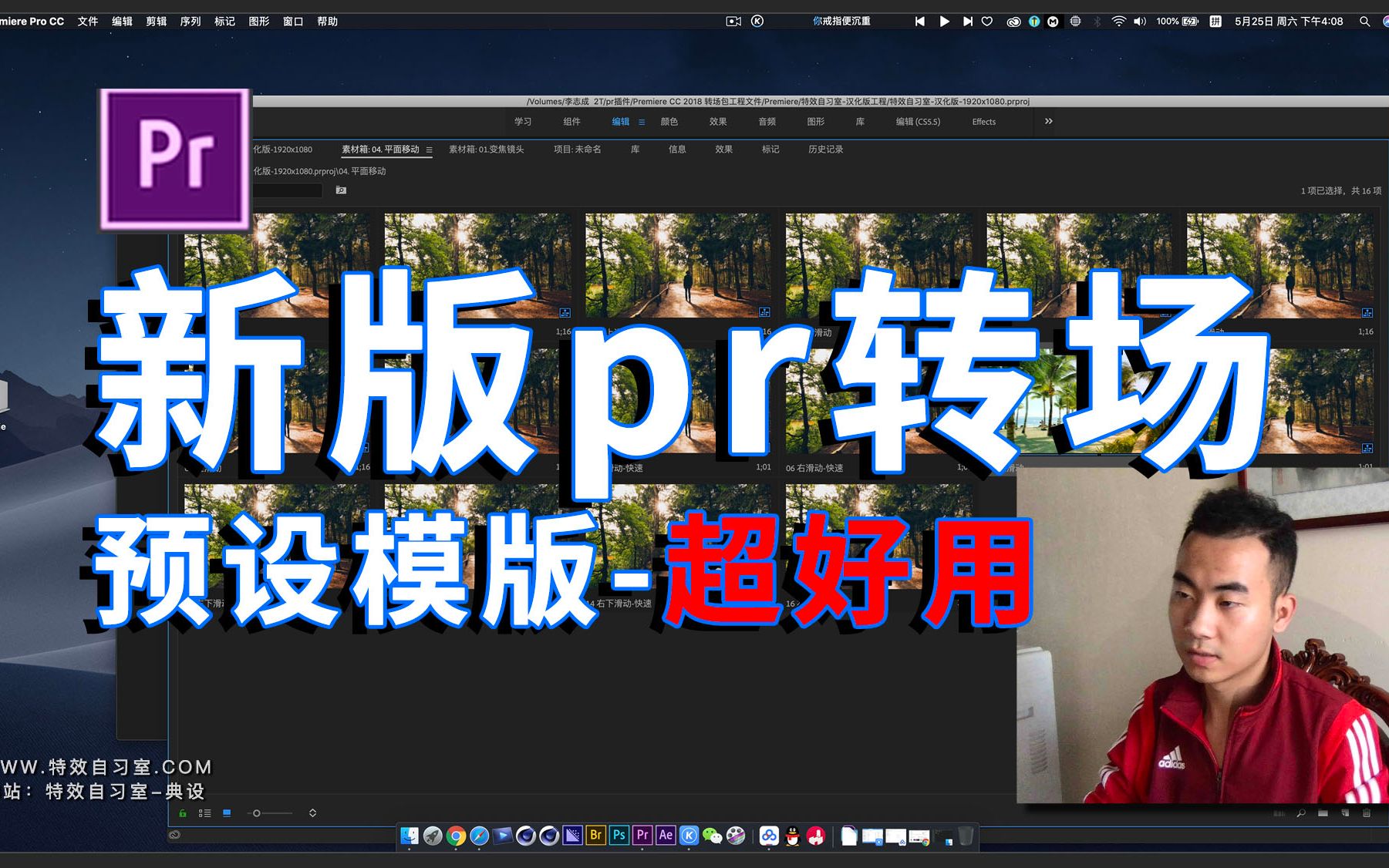Image resolution: width=1389 pixels, height=868 pixels.
Task: Open the 文件 menu
Action: tap(88, 22)
